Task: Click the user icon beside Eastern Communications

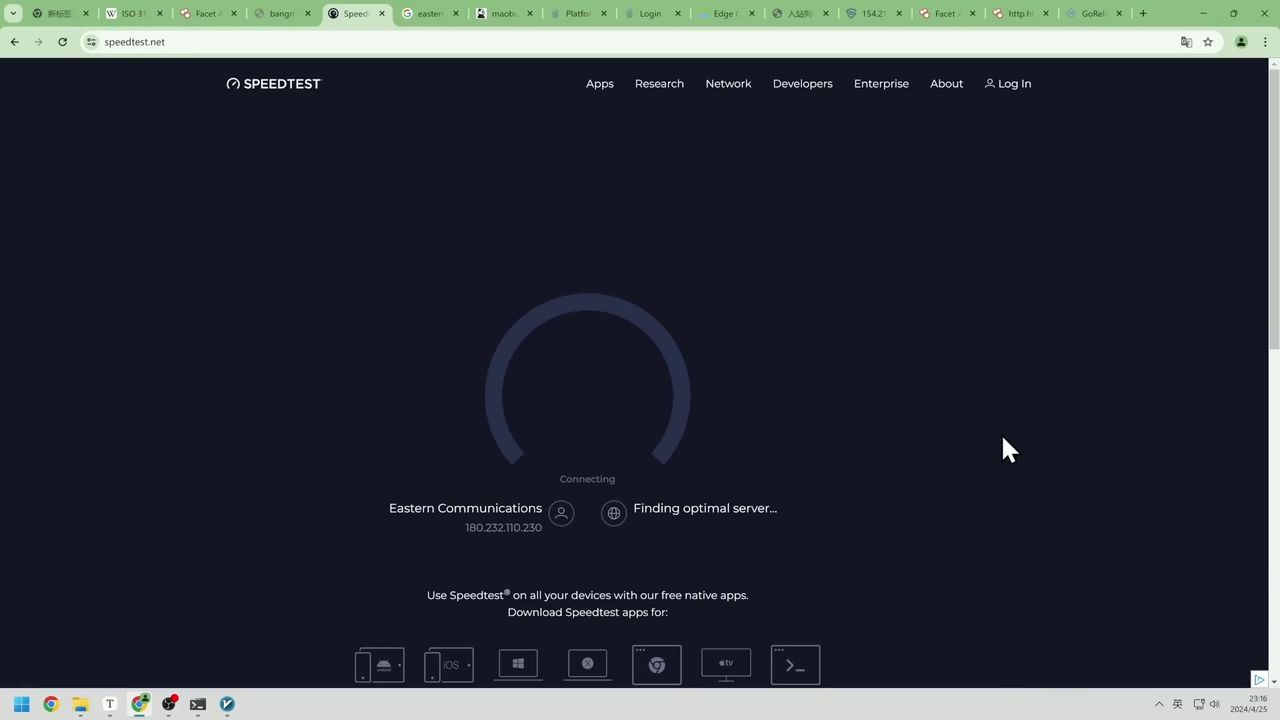Action: click(562, 513)
